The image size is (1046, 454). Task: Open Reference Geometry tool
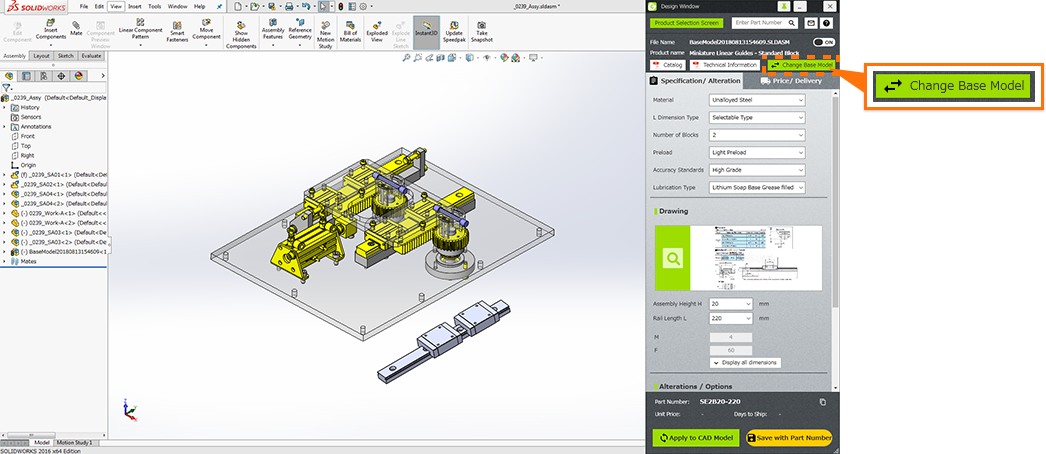pyautogui.click(x=300, y=32)
